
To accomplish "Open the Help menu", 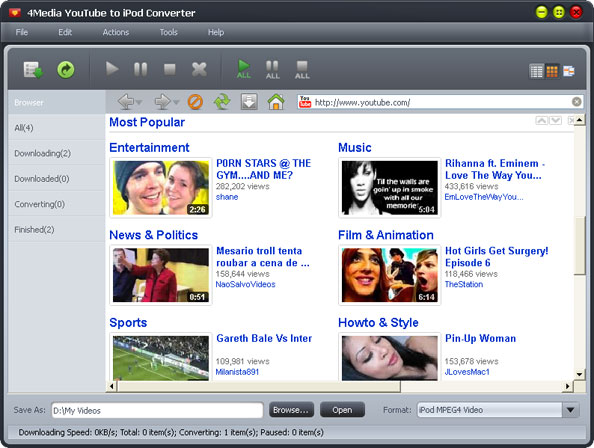I will click(216, 32).
